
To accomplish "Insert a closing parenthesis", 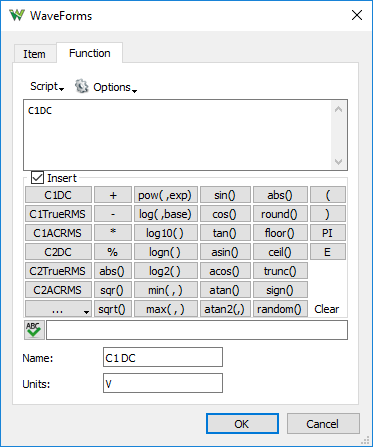I will click(x=328, y=214).
